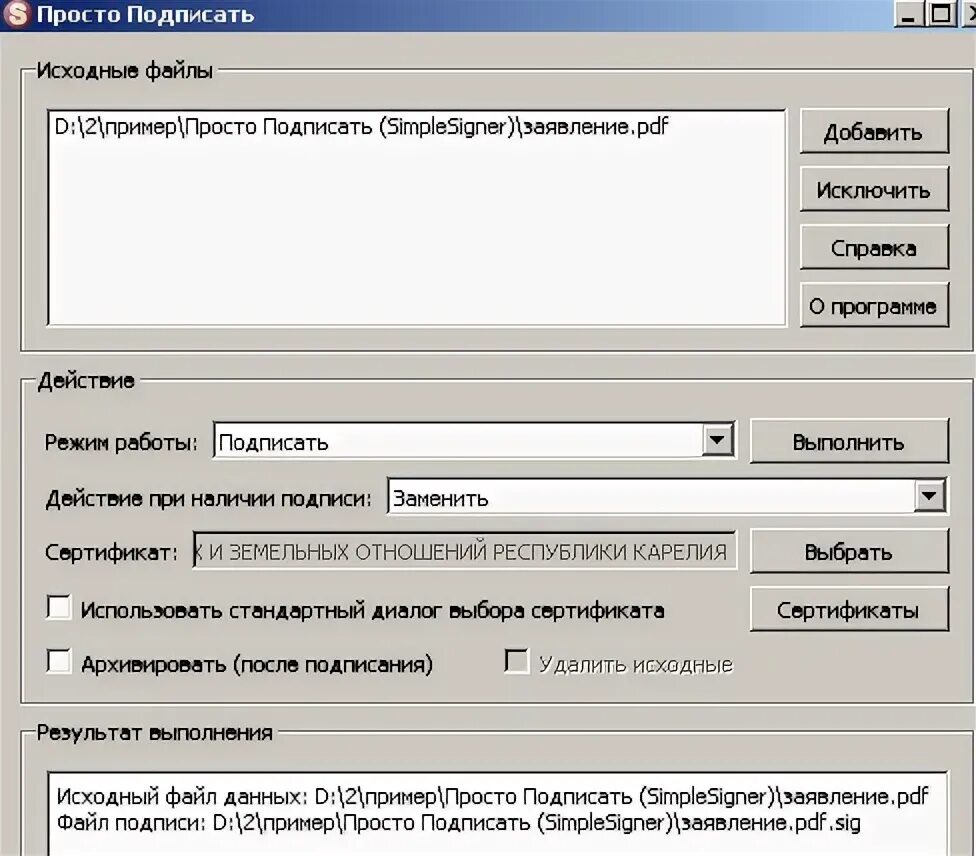Open the О программе dialog
This screenshot has height=856, width=976.
[x=874, y=306]
